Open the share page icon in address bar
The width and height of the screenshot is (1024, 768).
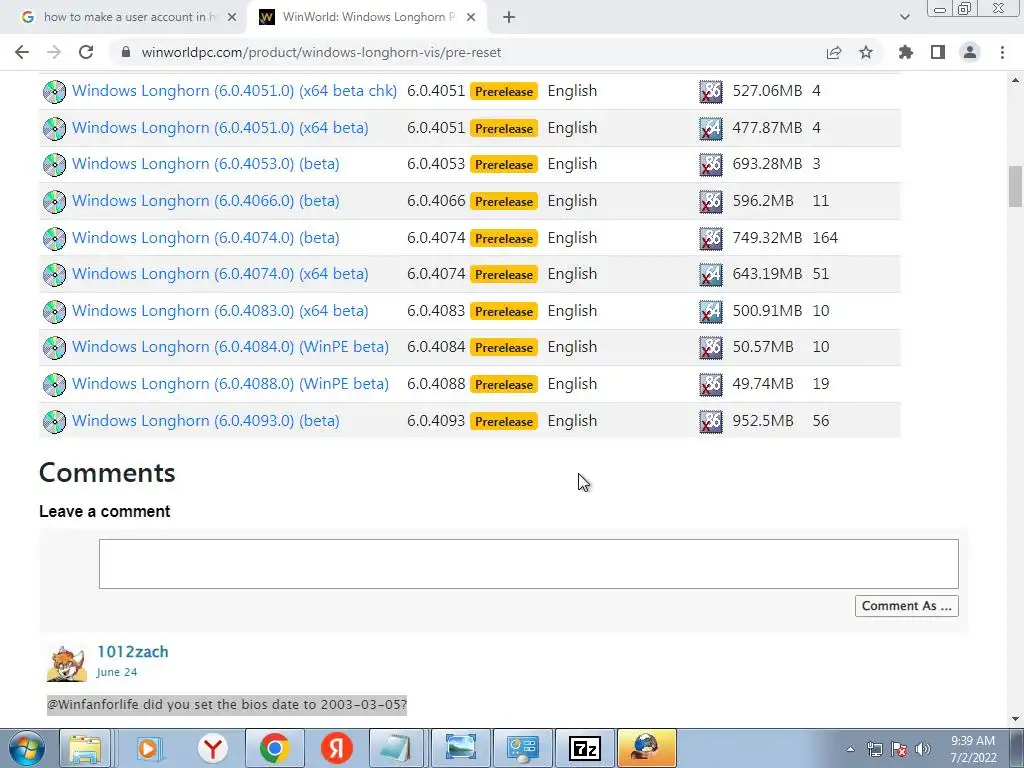[x=834, y=52]
